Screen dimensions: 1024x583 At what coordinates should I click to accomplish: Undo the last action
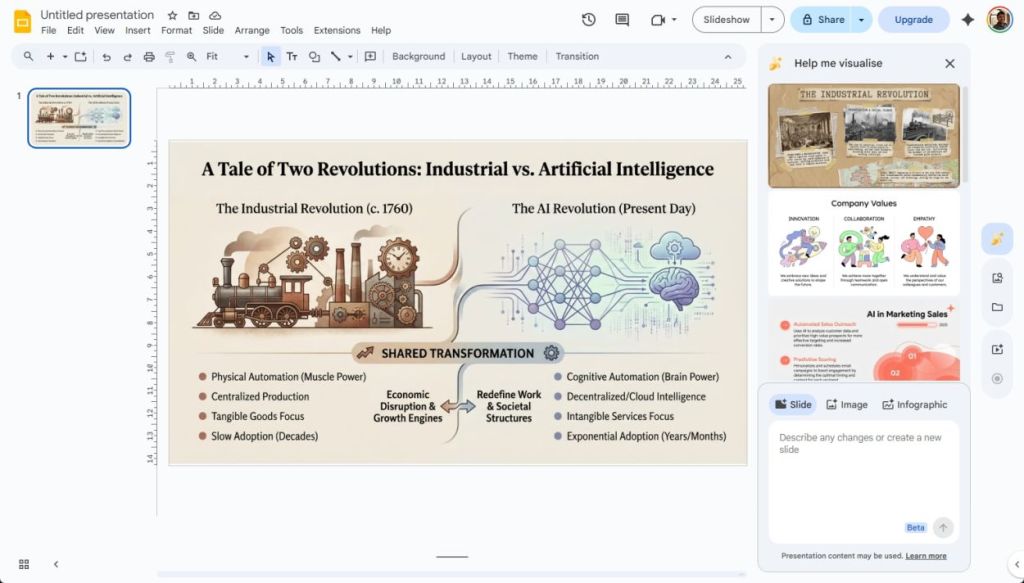[107, 57]
